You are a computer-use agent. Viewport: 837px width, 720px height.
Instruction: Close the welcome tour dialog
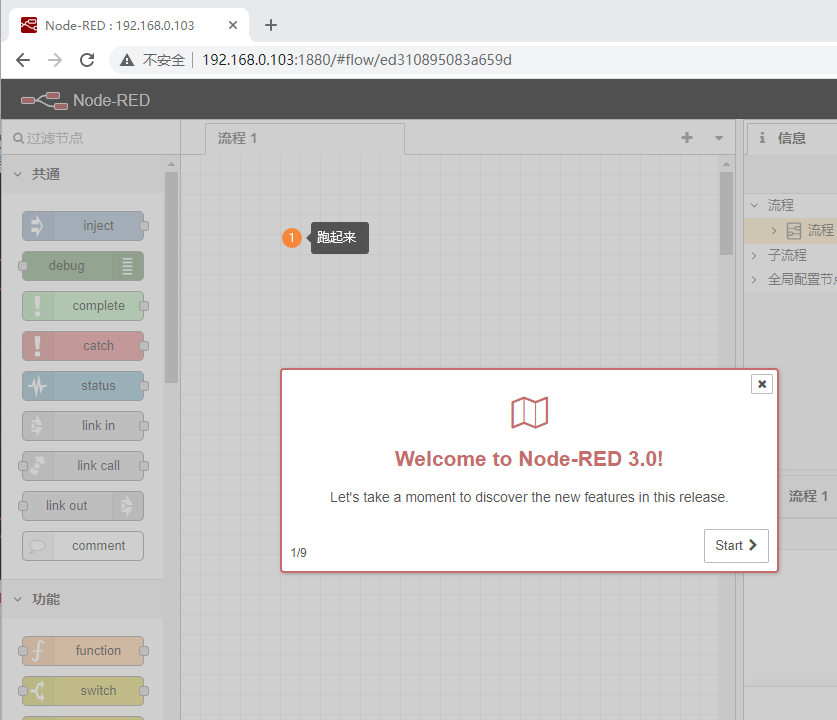coord(762,384)
